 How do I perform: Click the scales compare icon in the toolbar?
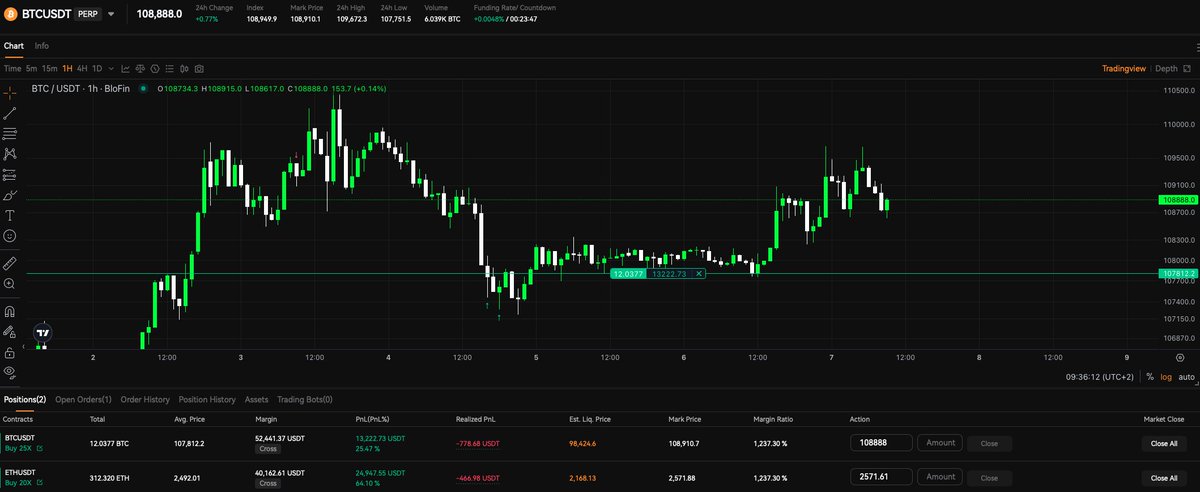tap(141, 69)
